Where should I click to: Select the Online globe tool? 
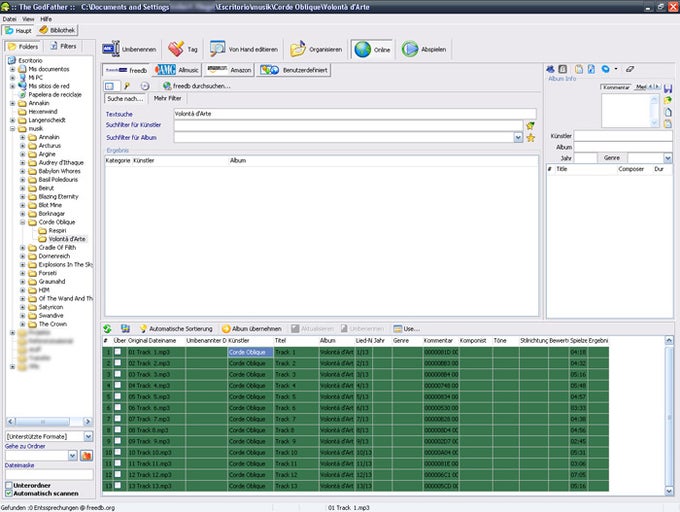point(372,49)
